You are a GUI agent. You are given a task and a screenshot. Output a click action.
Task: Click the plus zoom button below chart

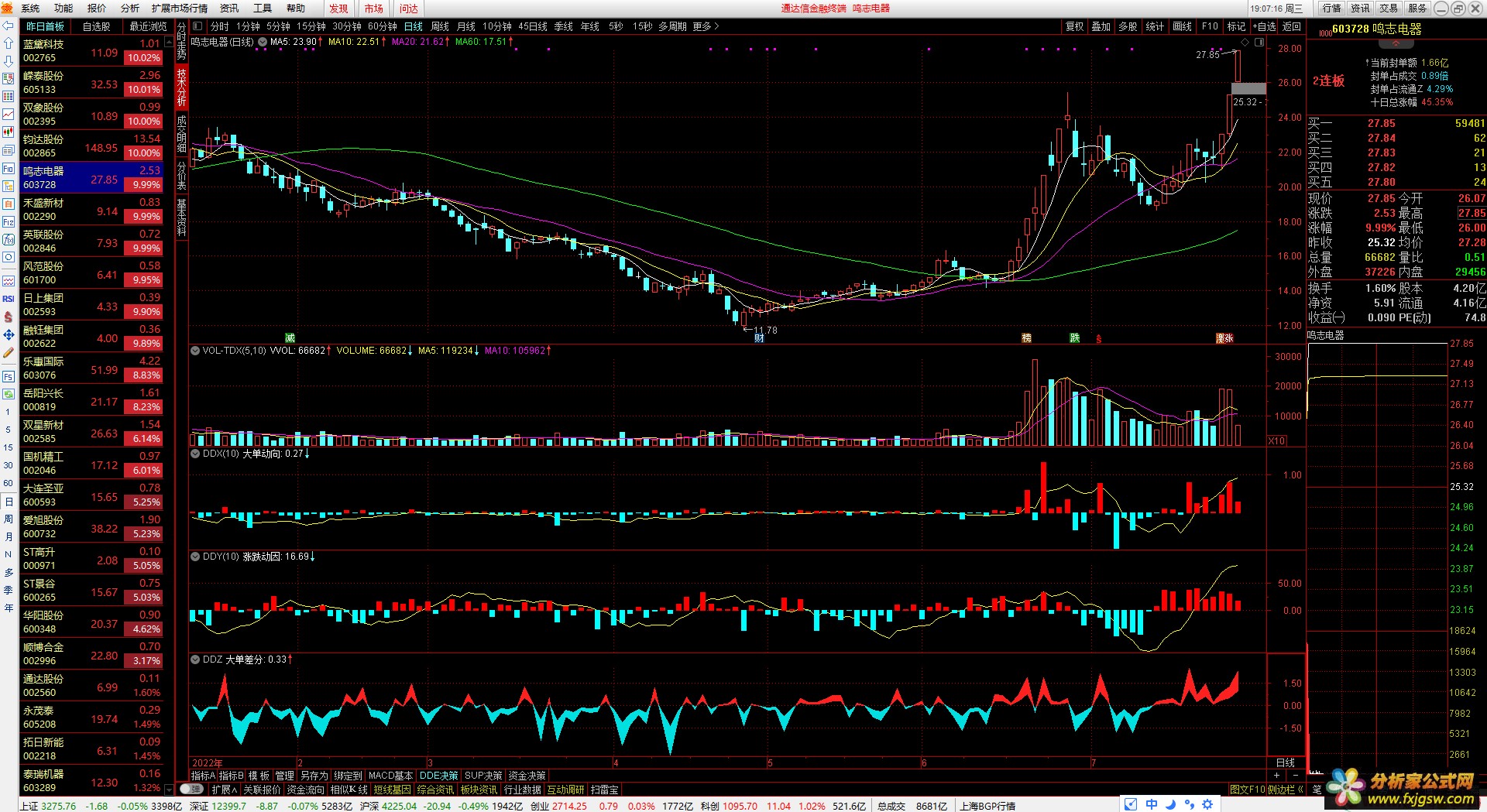pyautogui.click(x=1277, y=775)
